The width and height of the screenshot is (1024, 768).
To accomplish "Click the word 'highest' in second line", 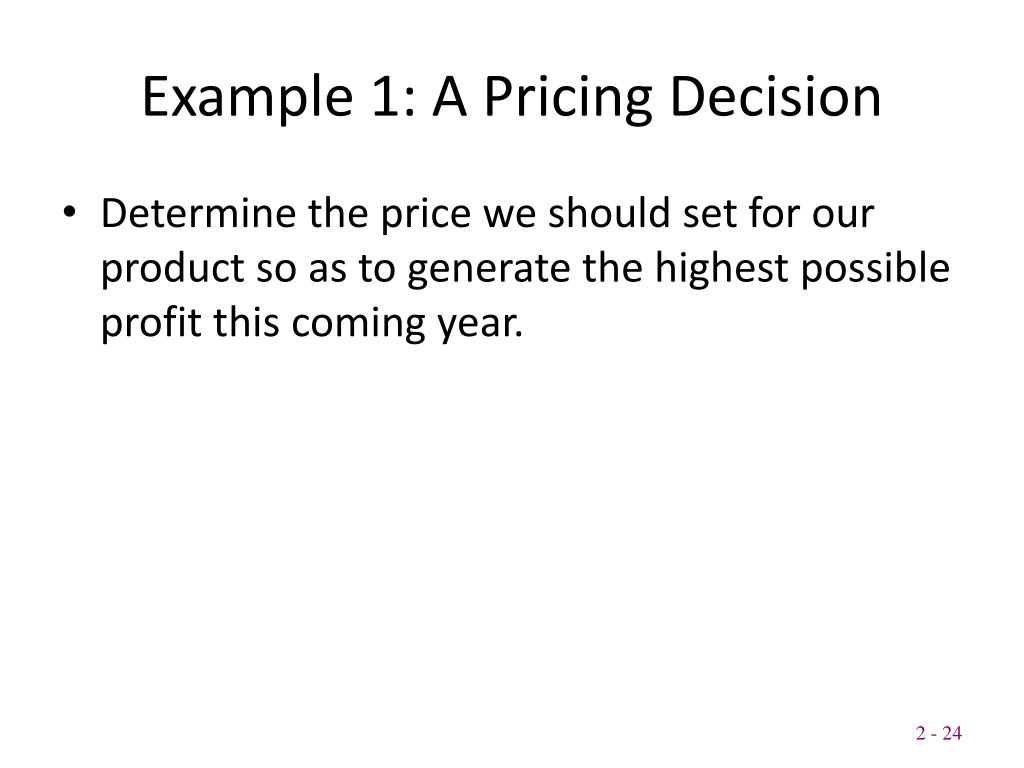I will [x=722, y=270].
